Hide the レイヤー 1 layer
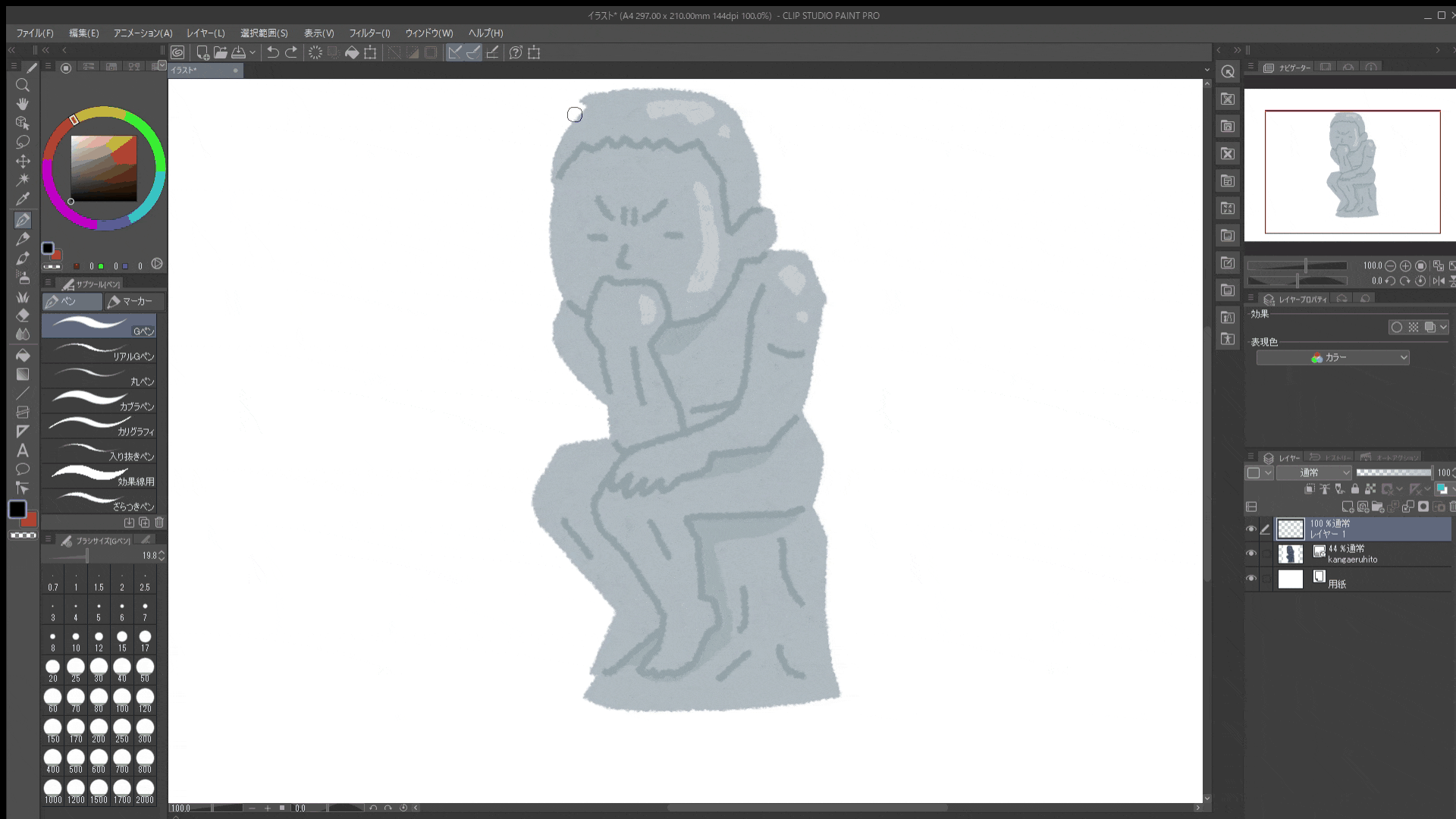 tap(1251, 529)
